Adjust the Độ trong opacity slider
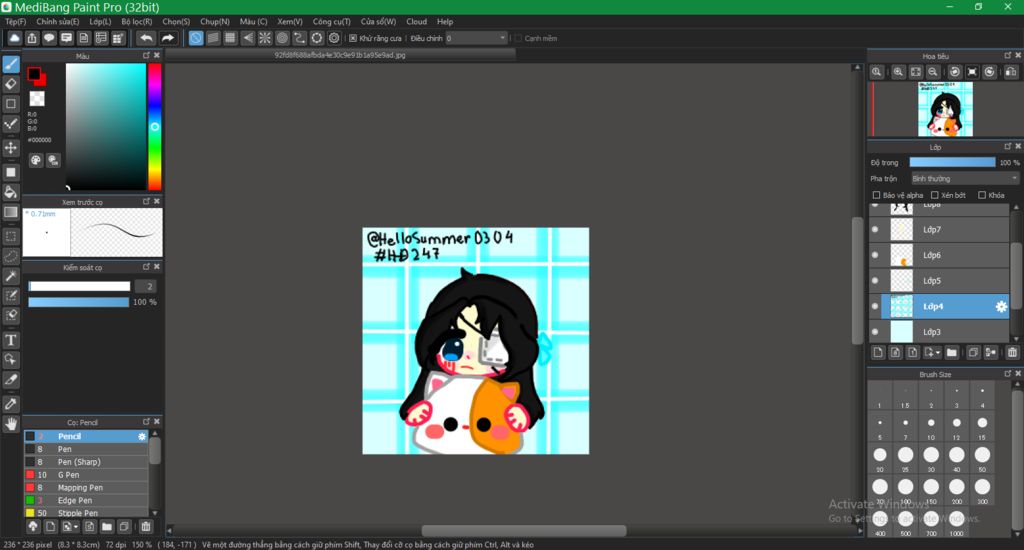This screenshot has width=1024, height=550. [x=952, y=163]
